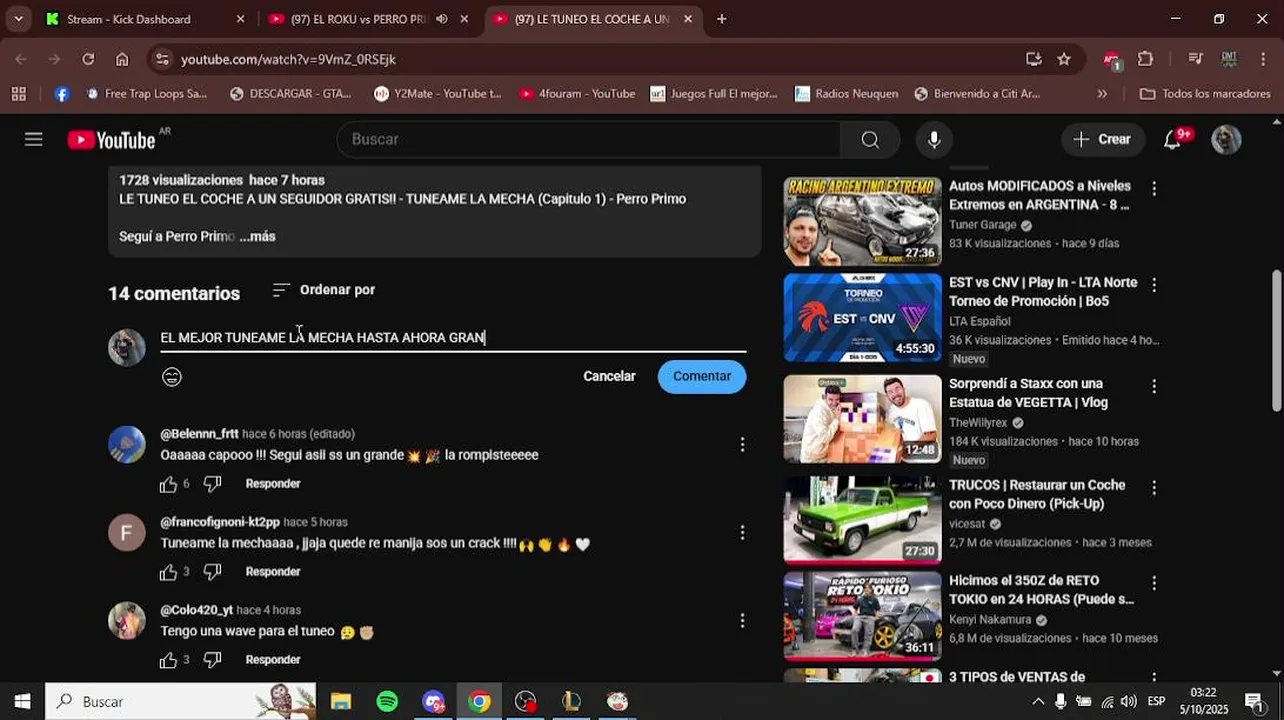Open Discord from the taskbar
The image size is (1284, 720).
[x=433, y=701]
